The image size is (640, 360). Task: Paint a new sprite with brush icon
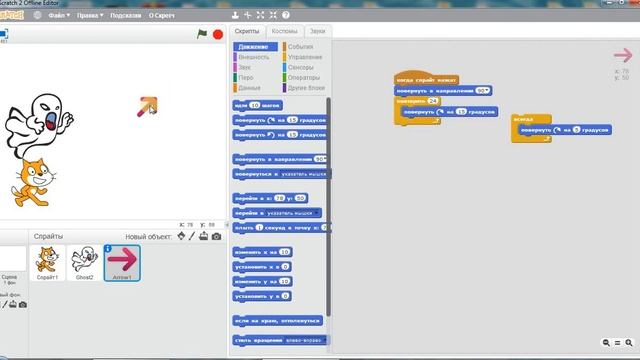coord(192,236)
